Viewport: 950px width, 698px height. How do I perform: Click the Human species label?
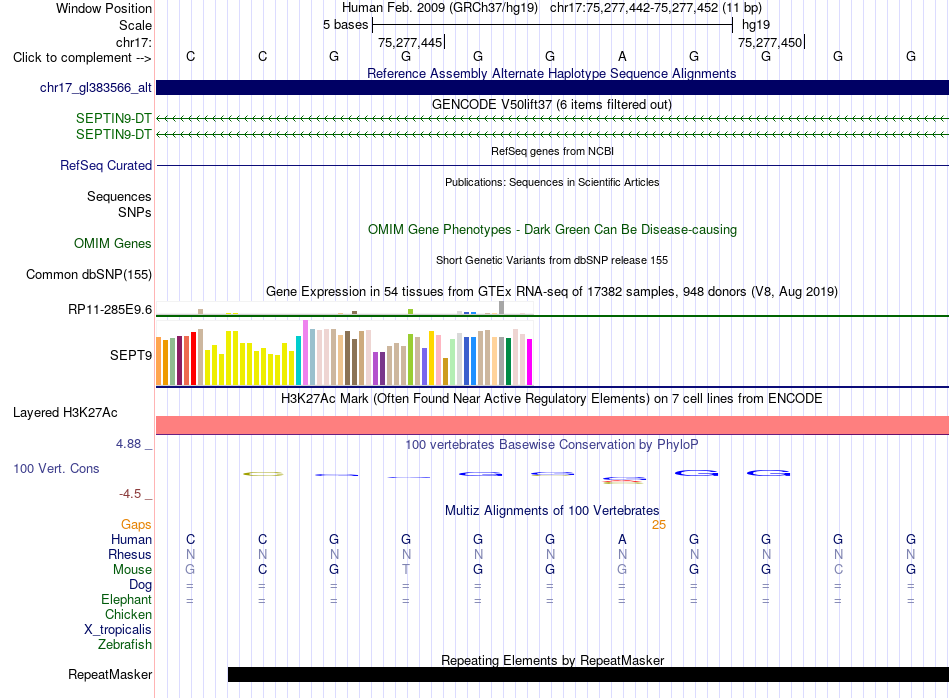tap(131, 539)
